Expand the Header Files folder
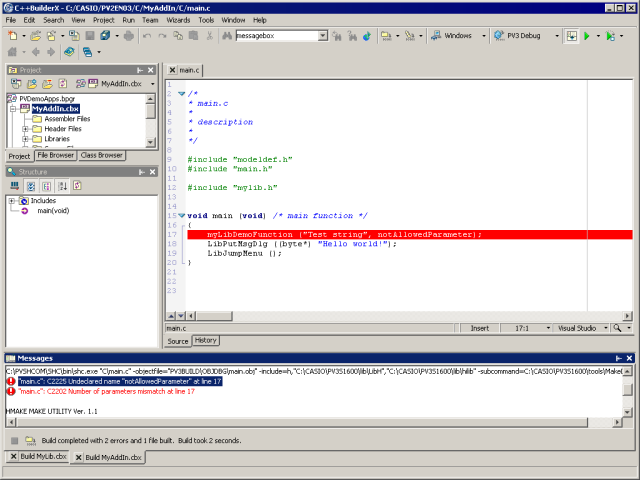 (25, 129)
